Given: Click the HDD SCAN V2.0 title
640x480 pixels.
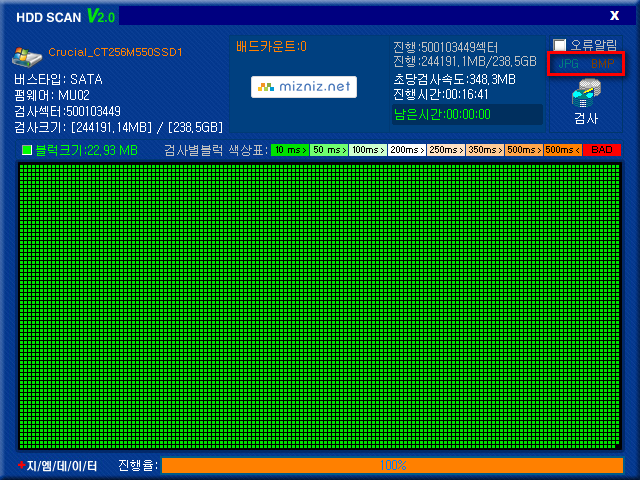Looking at the screenshot, I should coord(66,16).
